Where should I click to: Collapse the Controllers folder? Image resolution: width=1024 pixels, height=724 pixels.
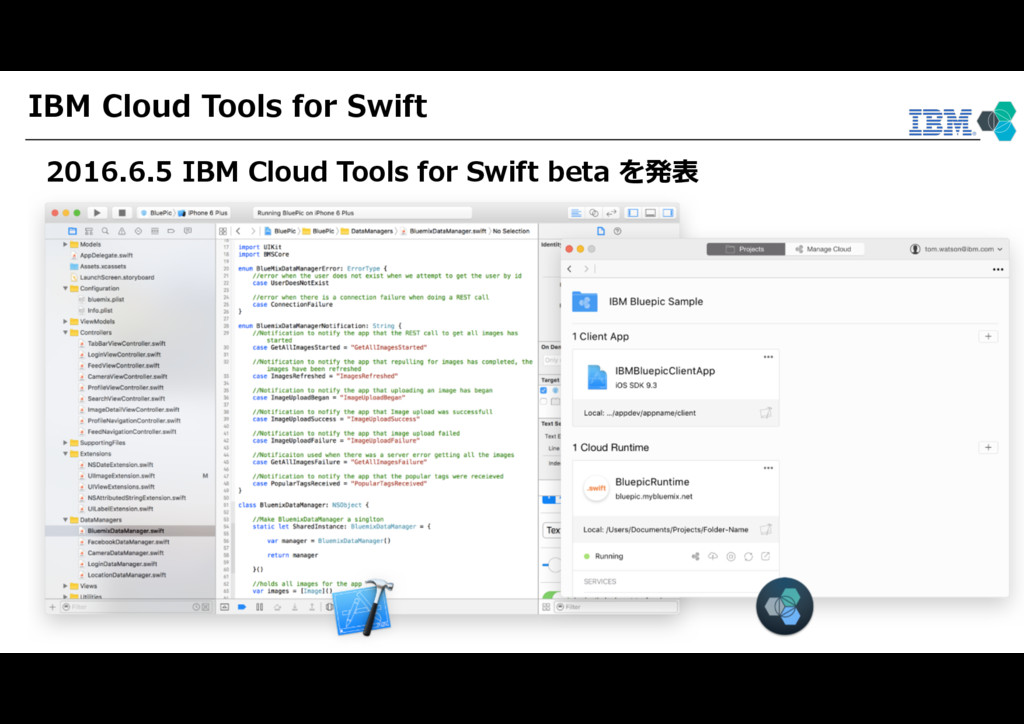(x=65, y=332)
